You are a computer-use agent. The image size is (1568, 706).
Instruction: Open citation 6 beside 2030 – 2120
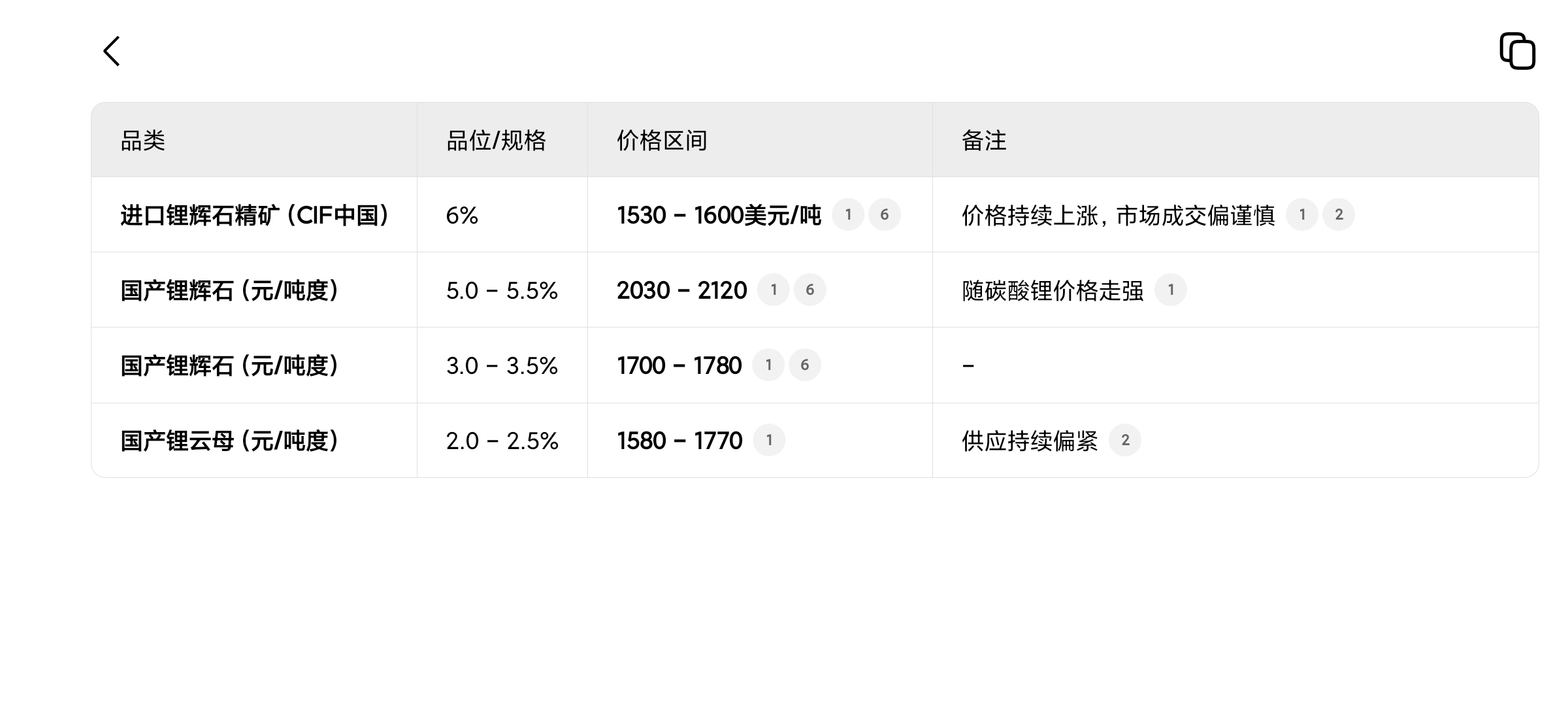point(810,290)
